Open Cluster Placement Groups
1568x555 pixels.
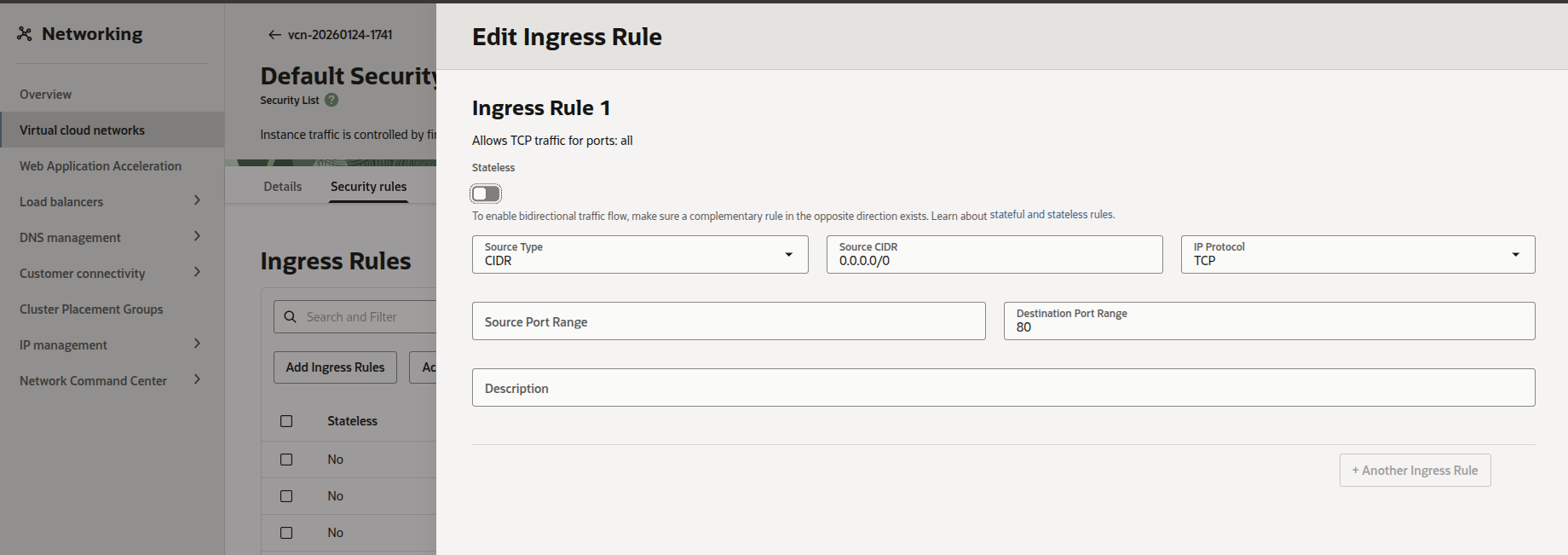pyautogui.click(x=91, y=309)
